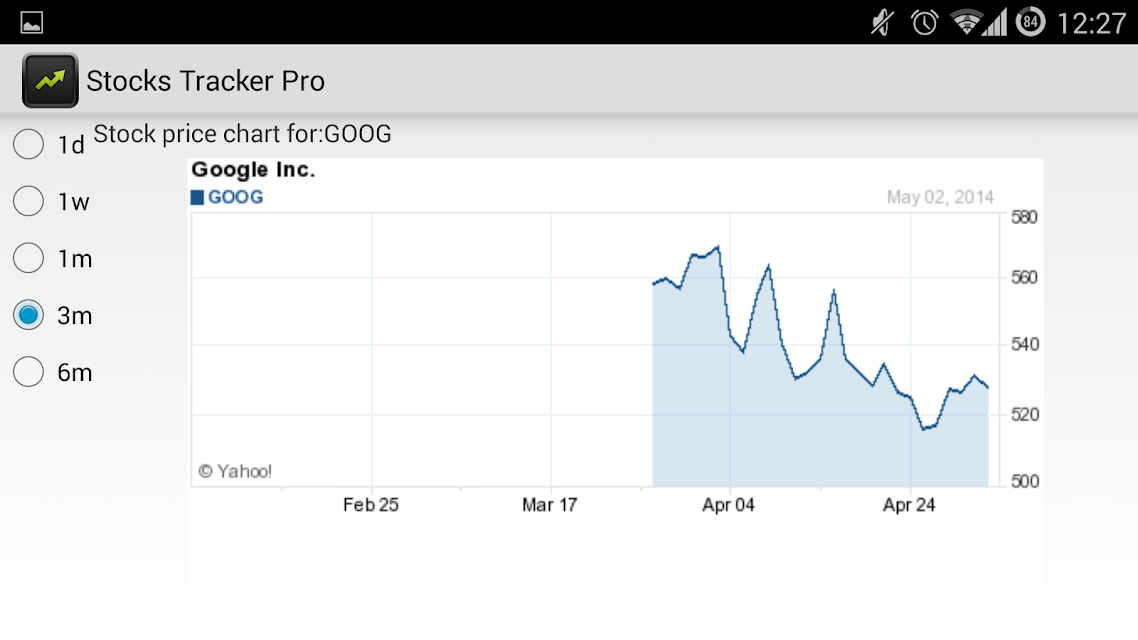The width and height of the screenshot is (1138, 640).
Task: Select the 1w time range radio button
Action: (28, 201)
